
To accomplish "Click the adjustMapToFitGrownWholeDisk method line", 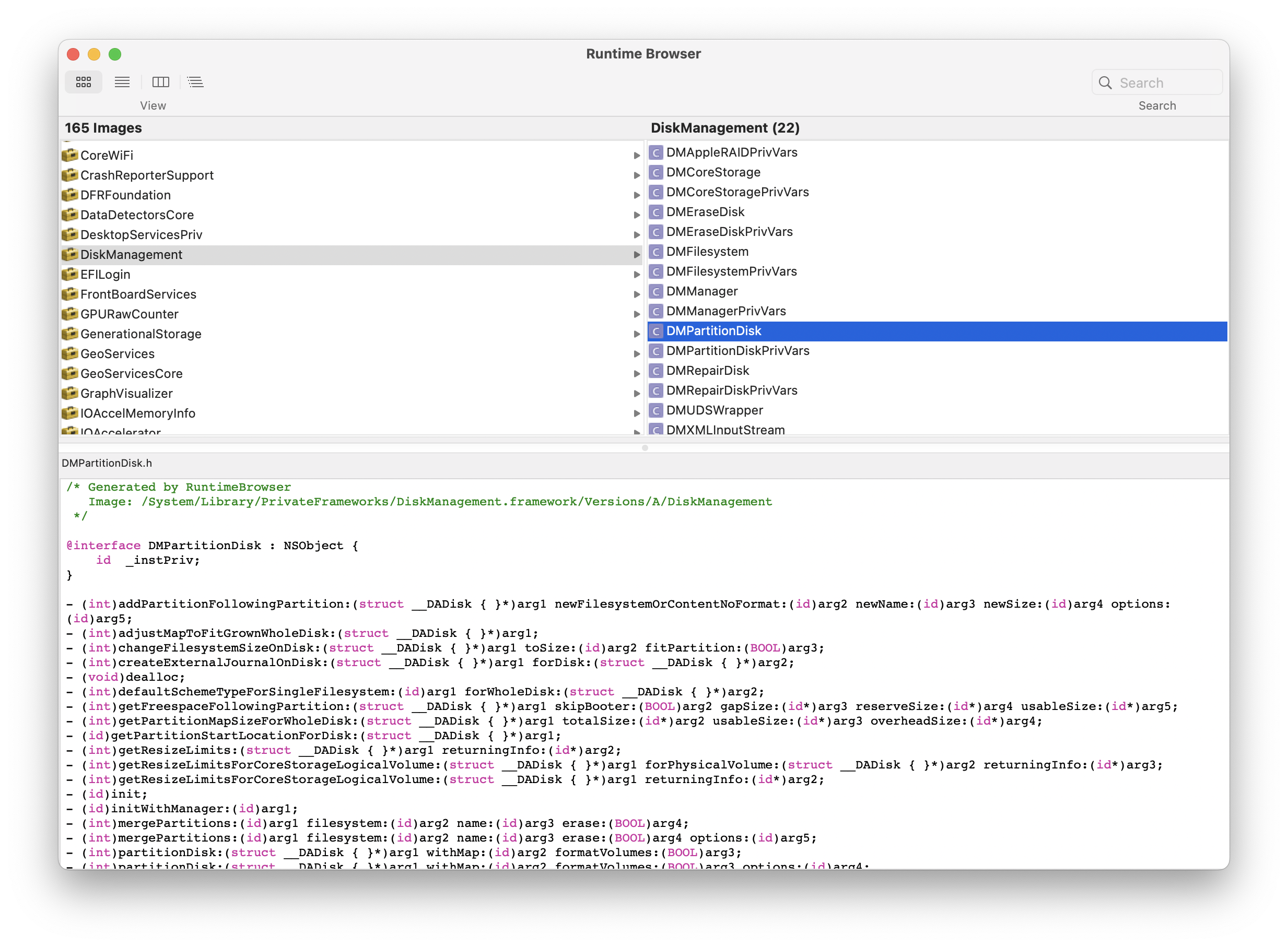I will pos(302,633).
